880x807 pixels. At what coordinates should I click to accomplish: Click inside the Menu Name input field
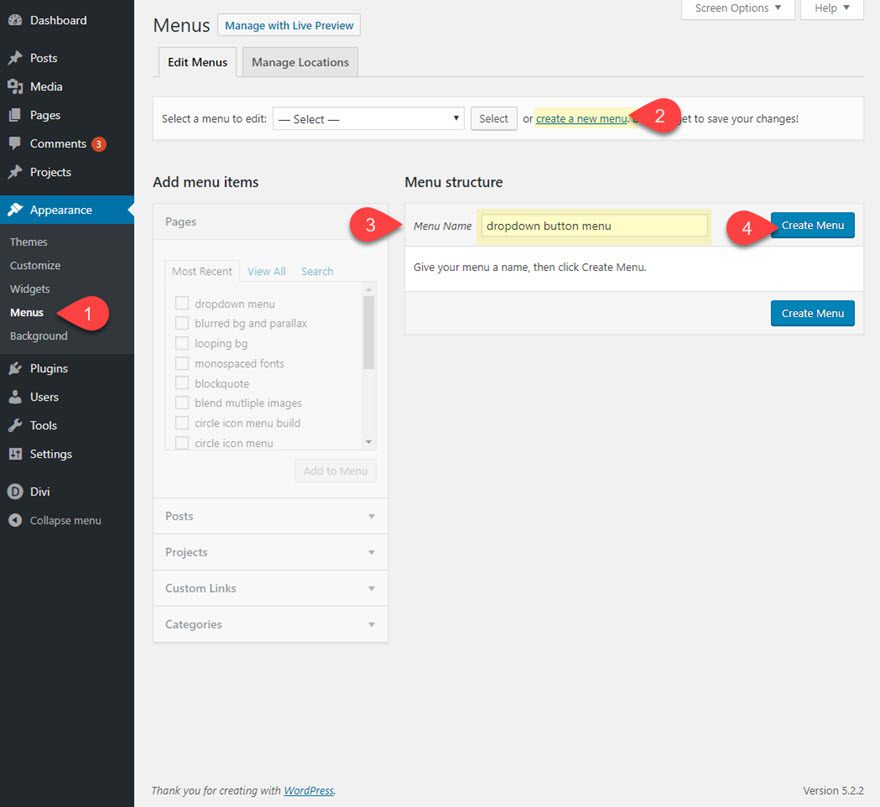592,226
